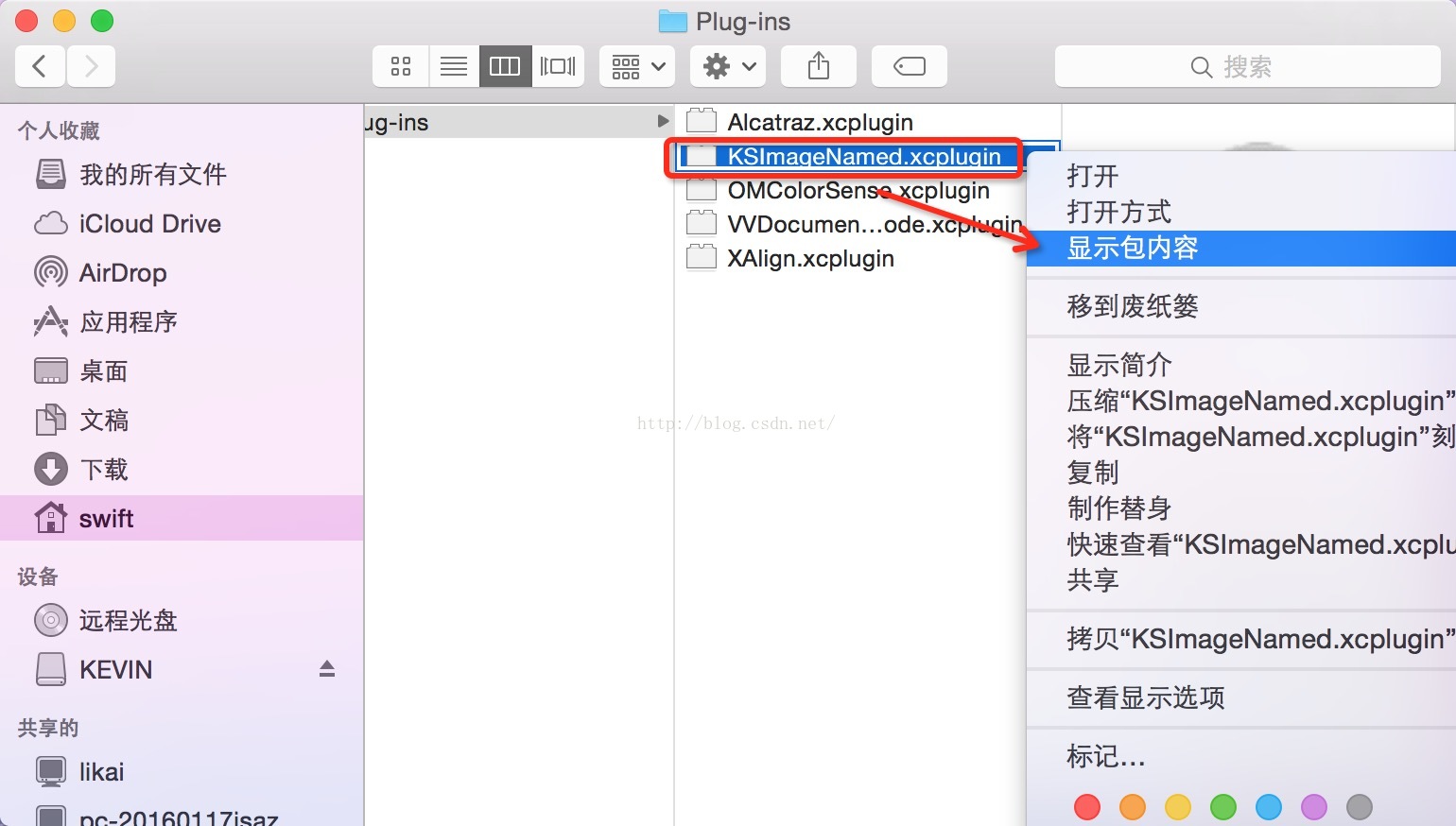Open the gear action menu
Viewport: 1456px width, 826px height.
(x=728, y=66)
